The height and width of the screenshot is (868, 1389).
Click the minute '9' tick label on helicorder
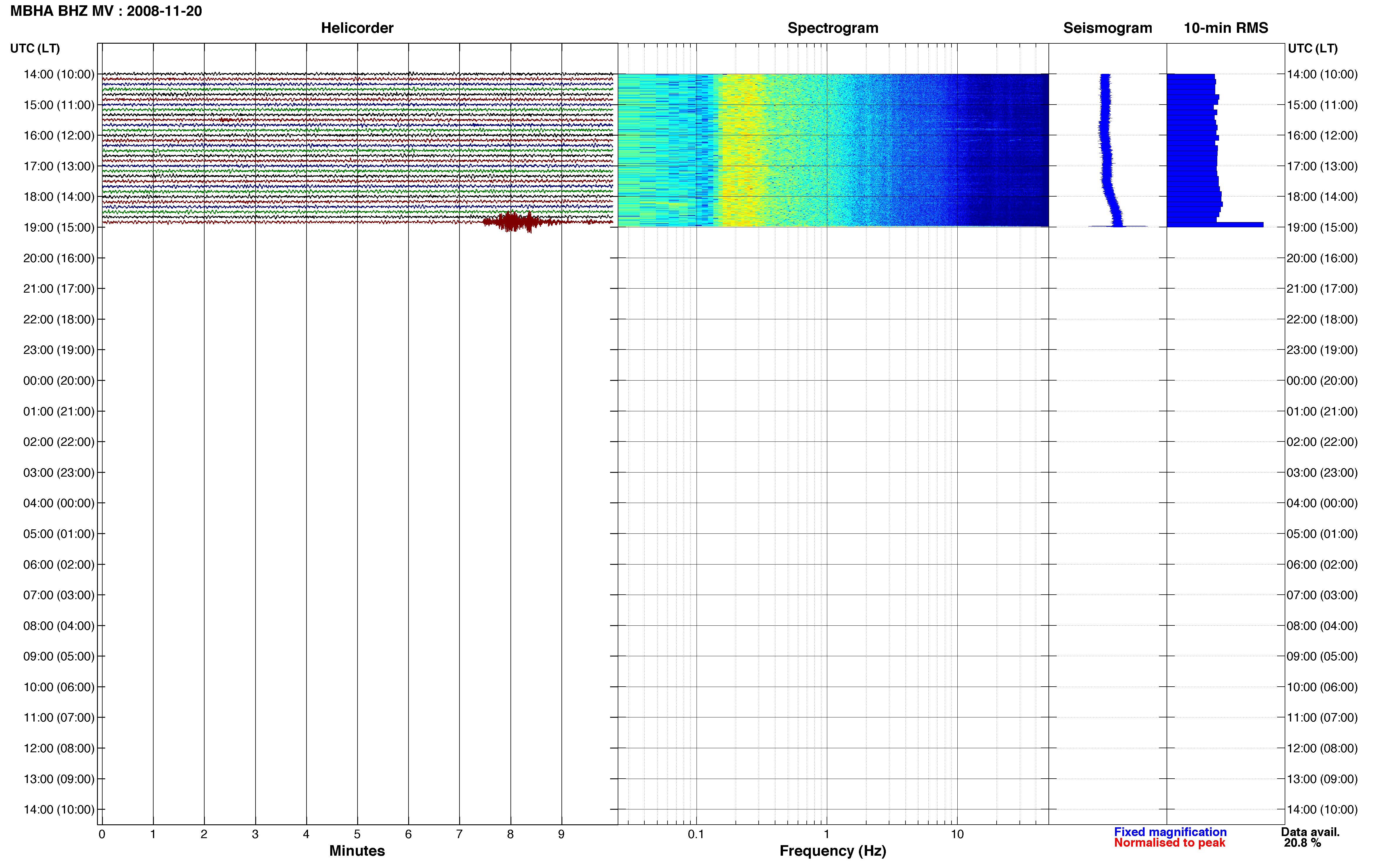point(561,834)
